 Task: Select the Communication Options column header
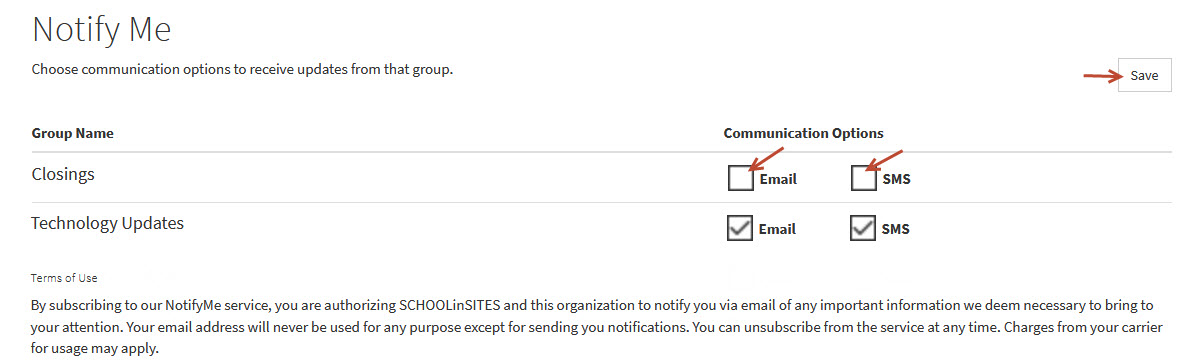803,133
